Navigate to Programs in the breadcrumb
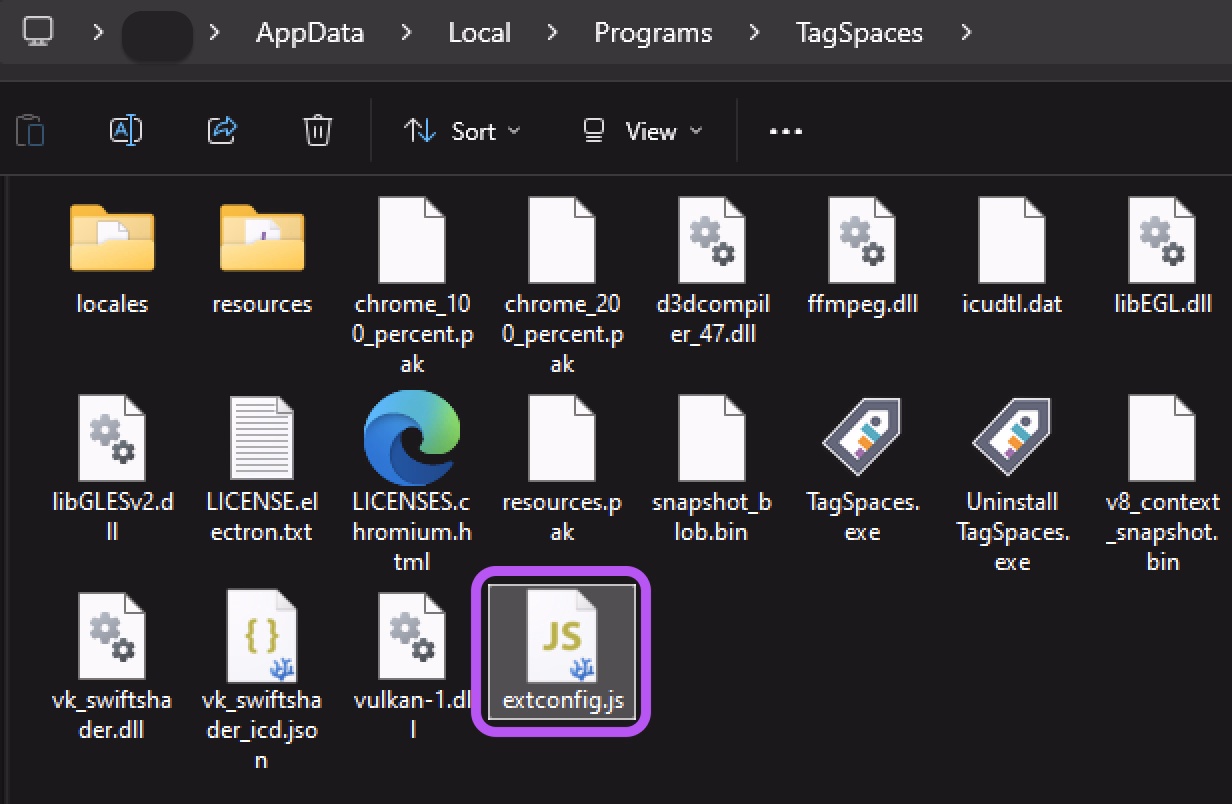 (x=652, y=32)
